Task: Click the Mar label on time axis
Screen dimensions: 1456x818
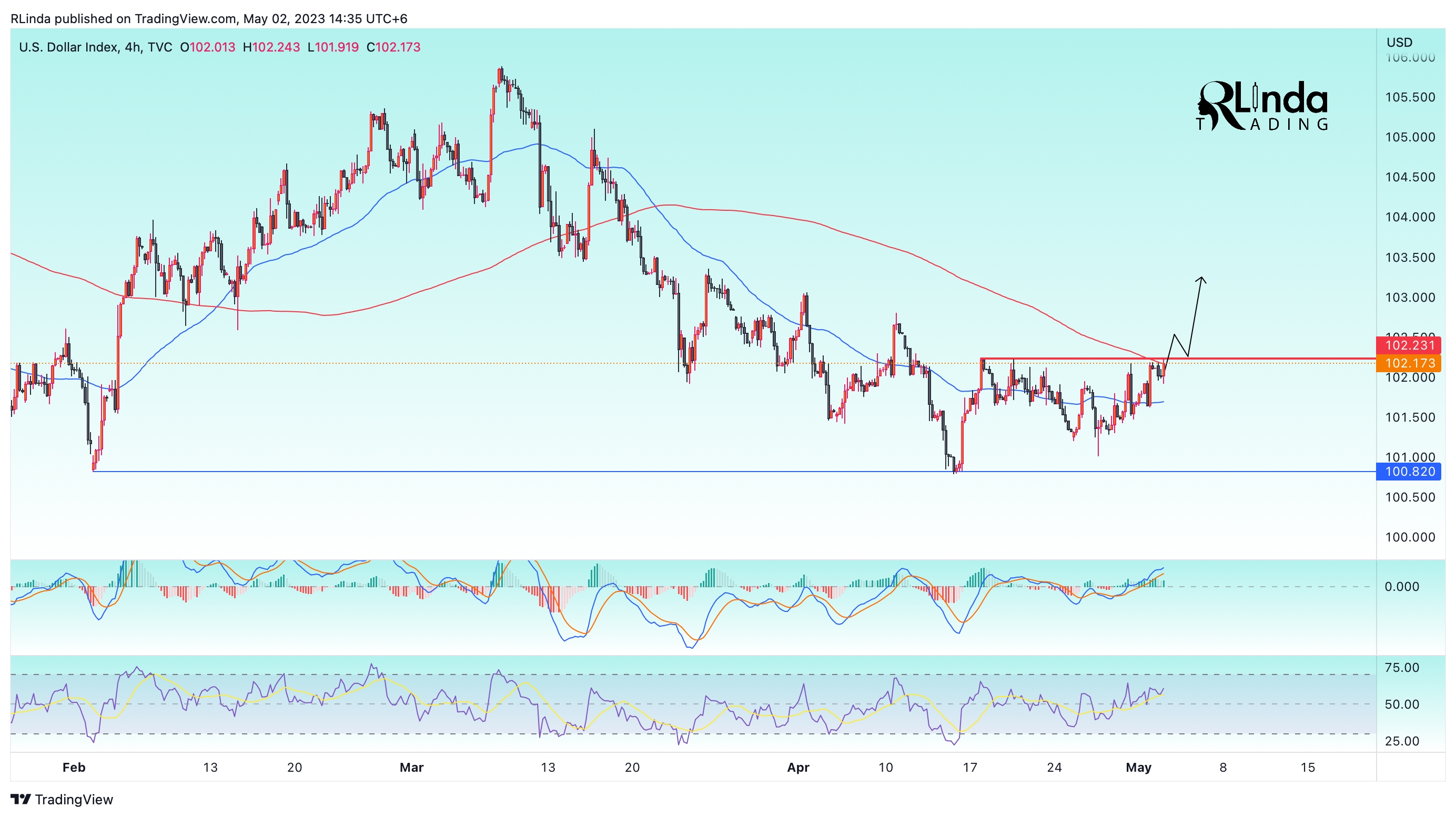Action: tap(411, 767)
